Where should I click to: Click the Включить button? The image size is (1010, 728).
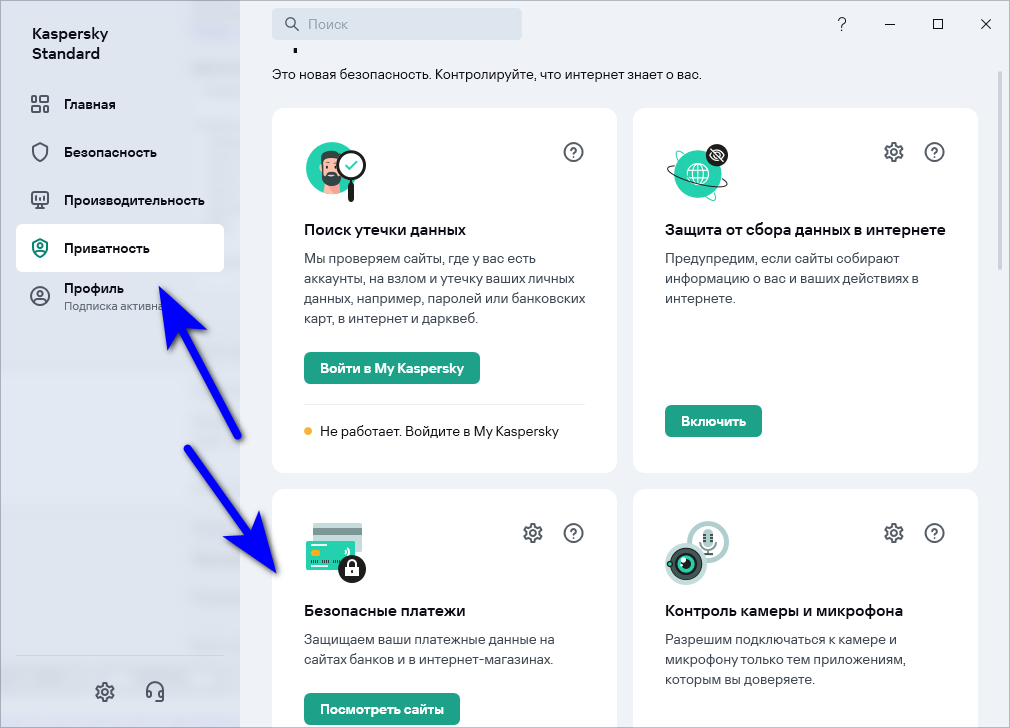[713, 421]
